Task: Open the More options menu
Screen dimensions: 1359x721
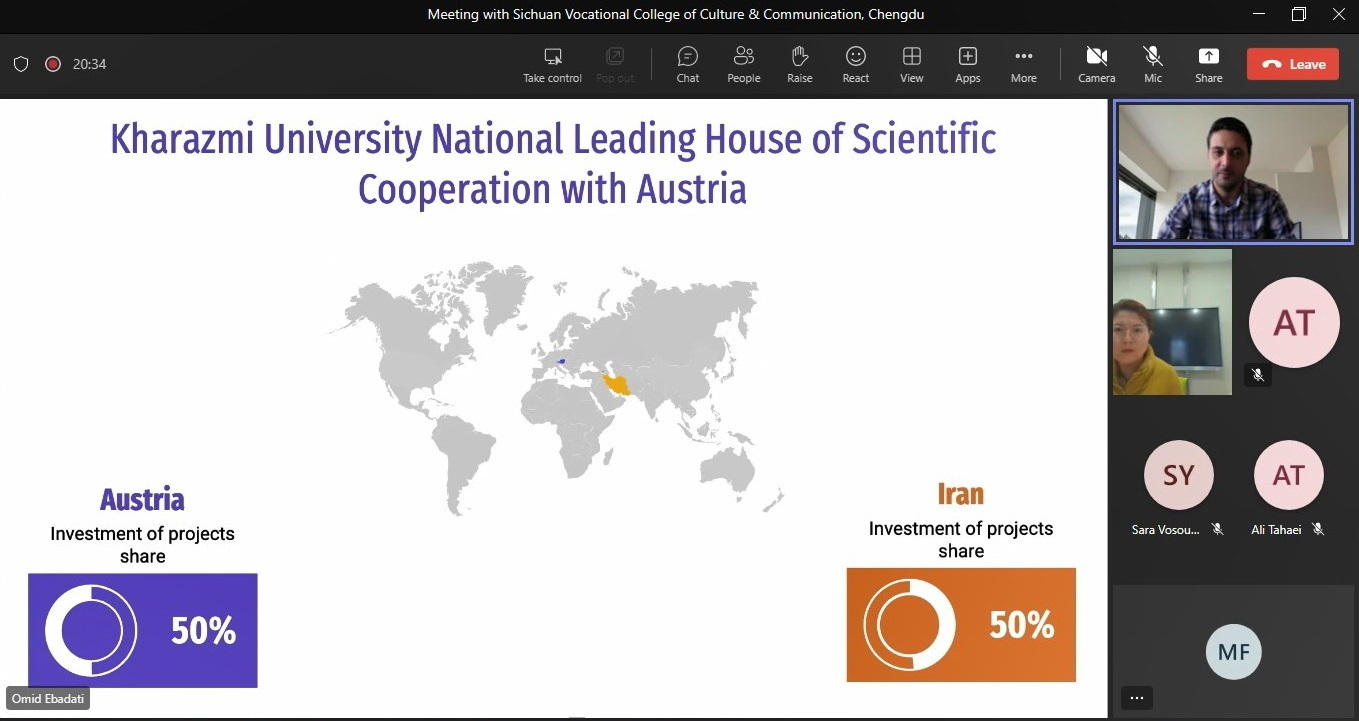Action: 1023,64
